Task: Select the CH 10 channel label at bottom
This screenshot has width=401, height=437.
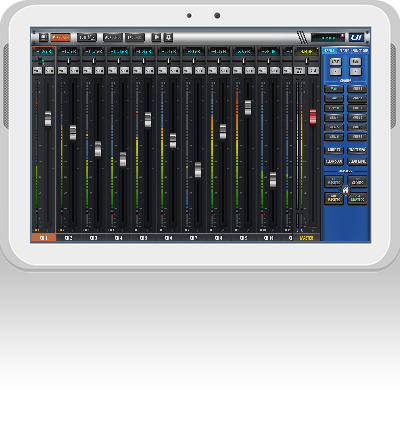Action: click(269, 238)
